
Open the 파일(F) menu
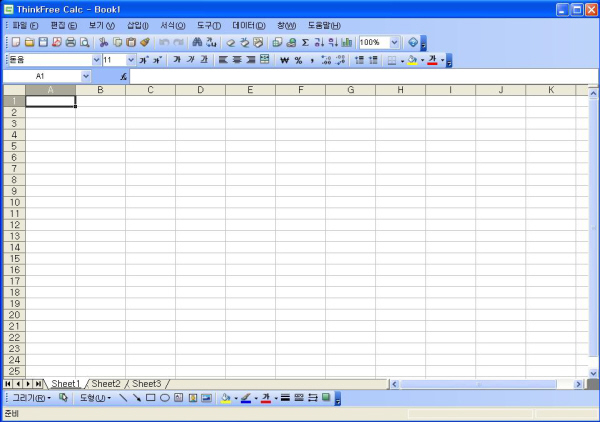click(25, 26)
